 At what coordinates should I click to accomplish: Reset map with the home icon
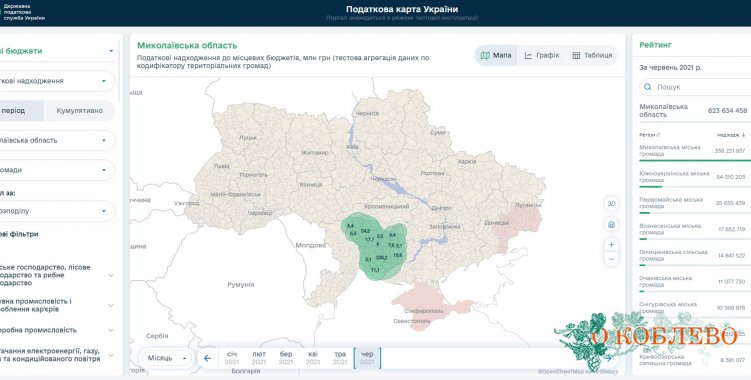[611, 224]
